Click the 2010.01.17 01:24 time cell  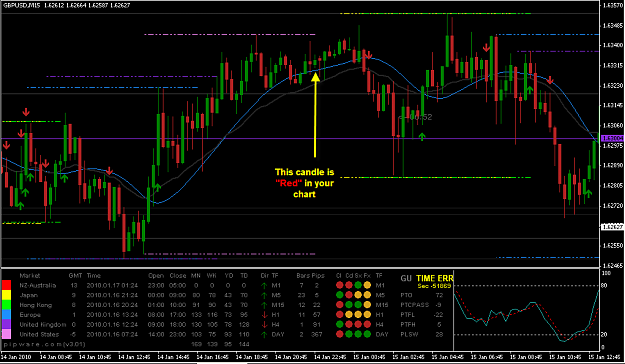(x=112, y=285)
